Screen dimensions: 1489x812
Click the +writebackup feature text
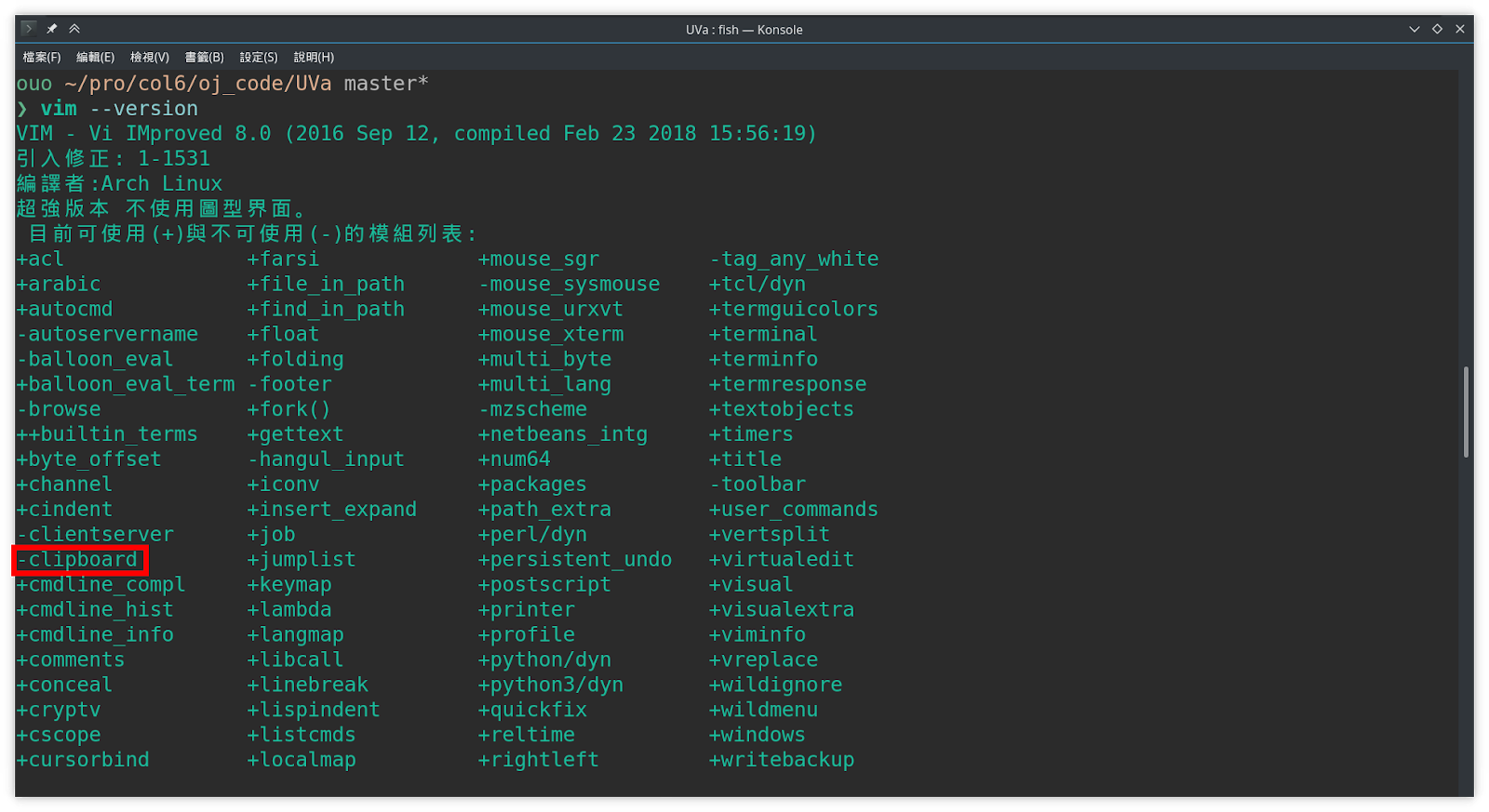(782, 761)
